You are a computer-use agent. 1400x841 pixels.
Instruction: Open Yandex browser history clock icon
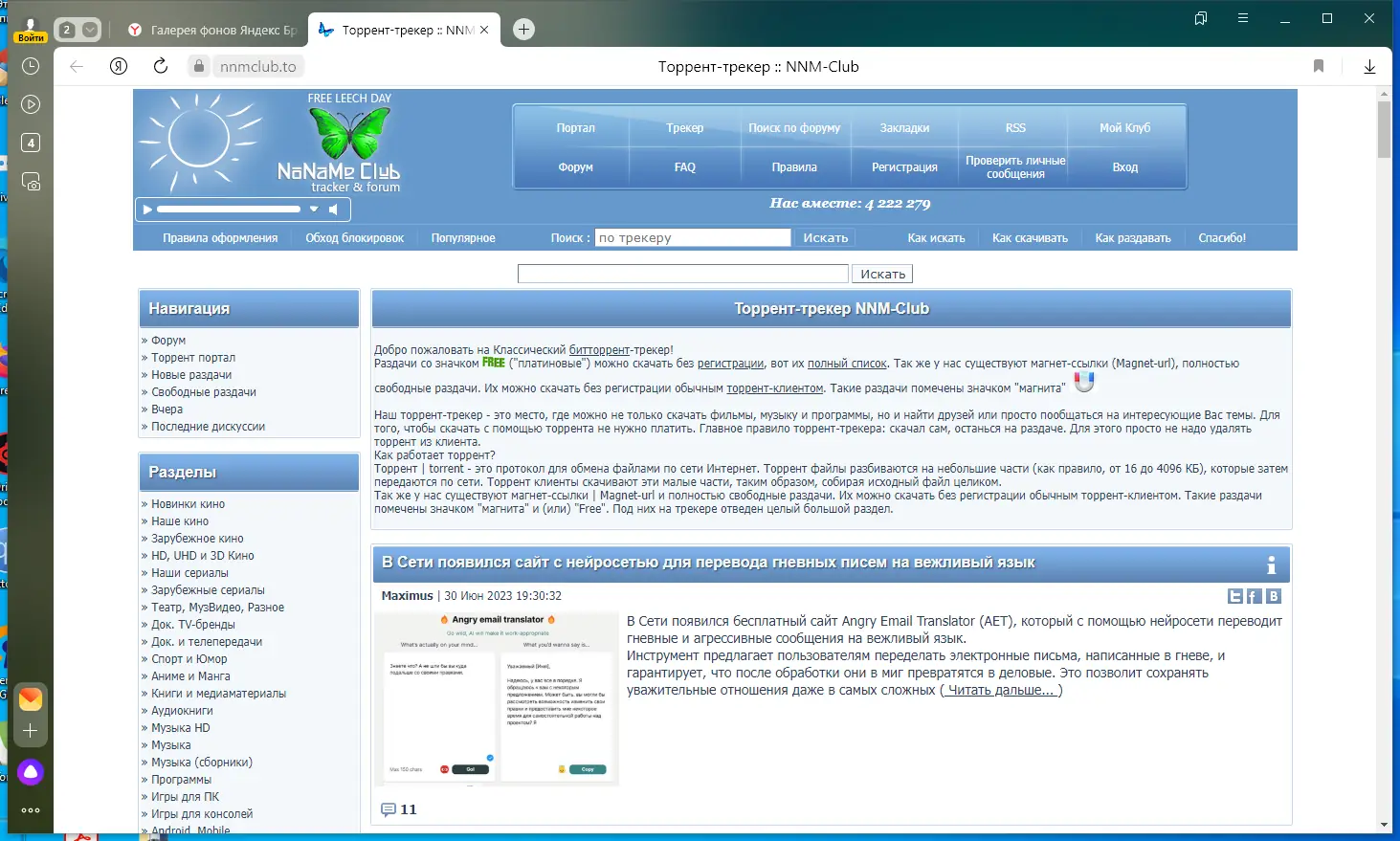coord(31,66)
